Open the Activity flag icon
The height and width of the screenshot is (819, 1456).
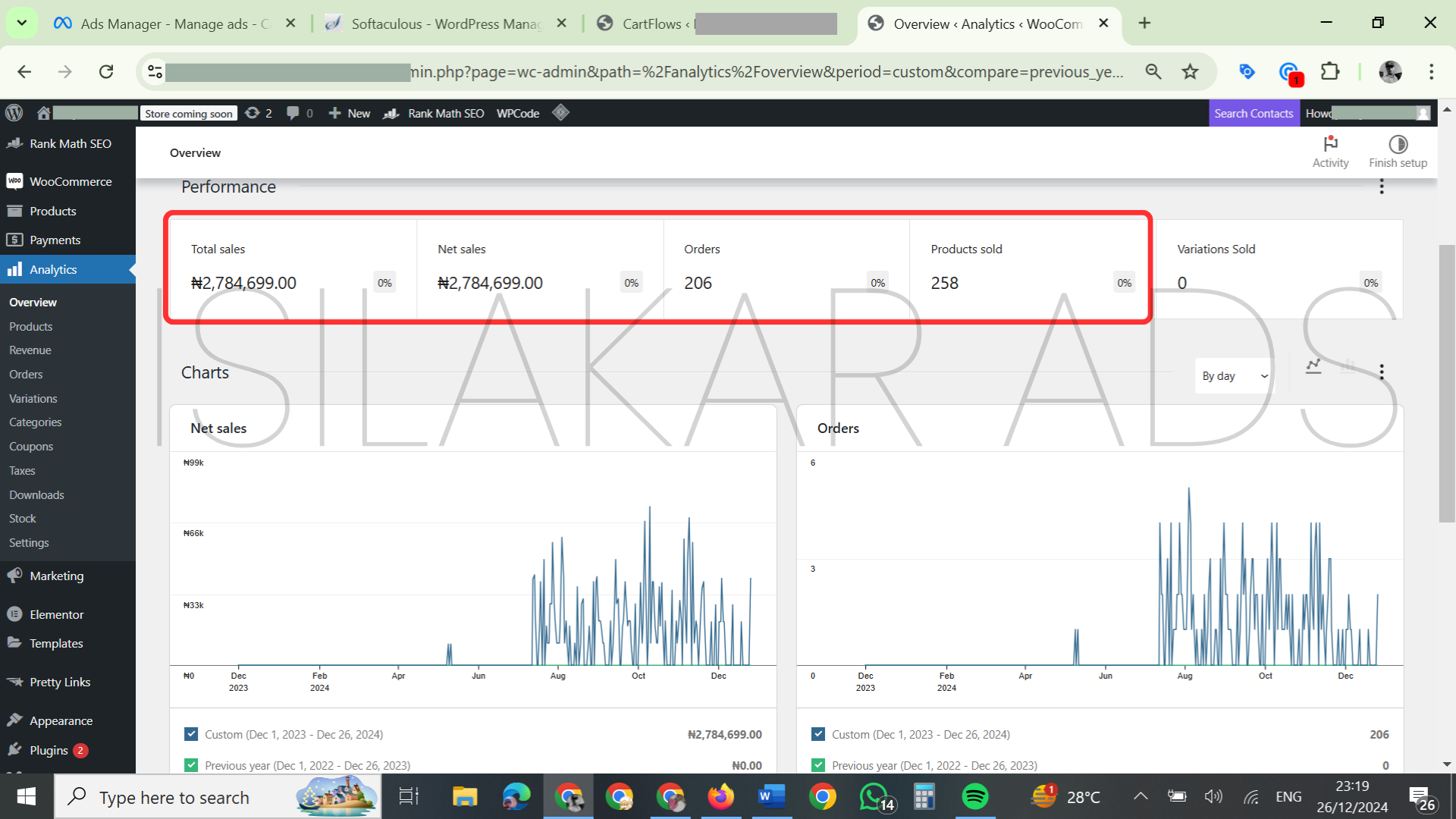[1330, 144]
